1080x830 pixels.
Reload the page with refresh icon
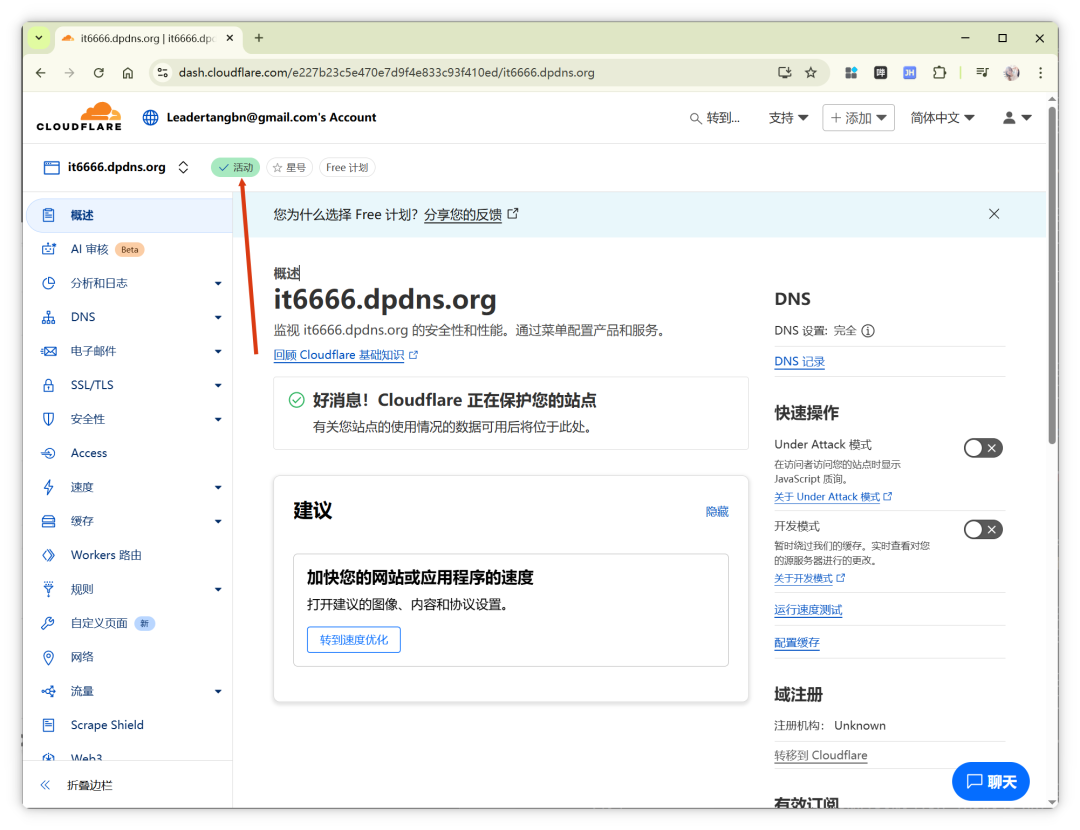[x=98, y=72]
